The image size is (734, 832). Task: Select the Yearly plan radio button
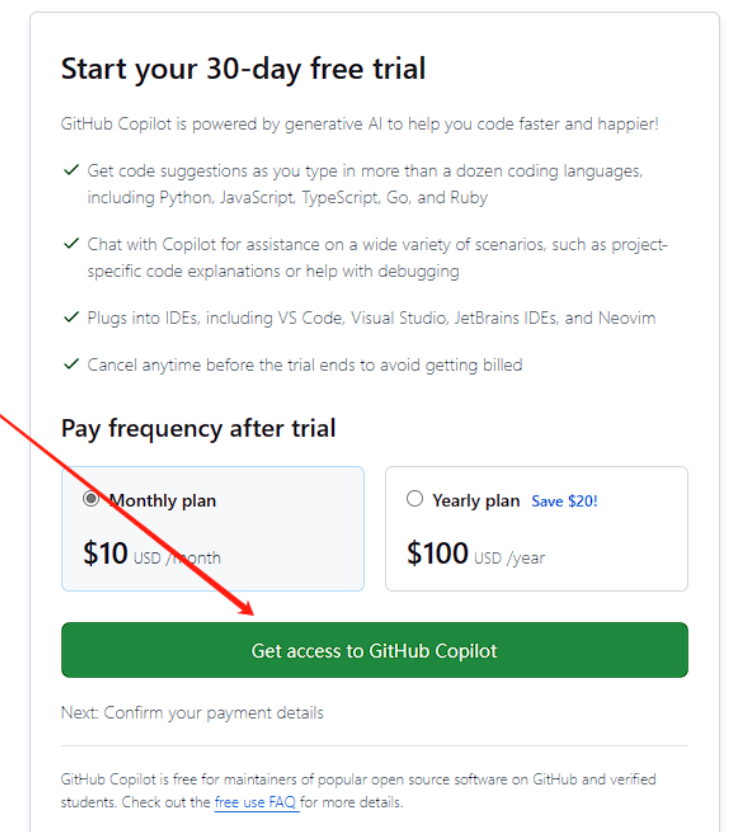[415, 499]
